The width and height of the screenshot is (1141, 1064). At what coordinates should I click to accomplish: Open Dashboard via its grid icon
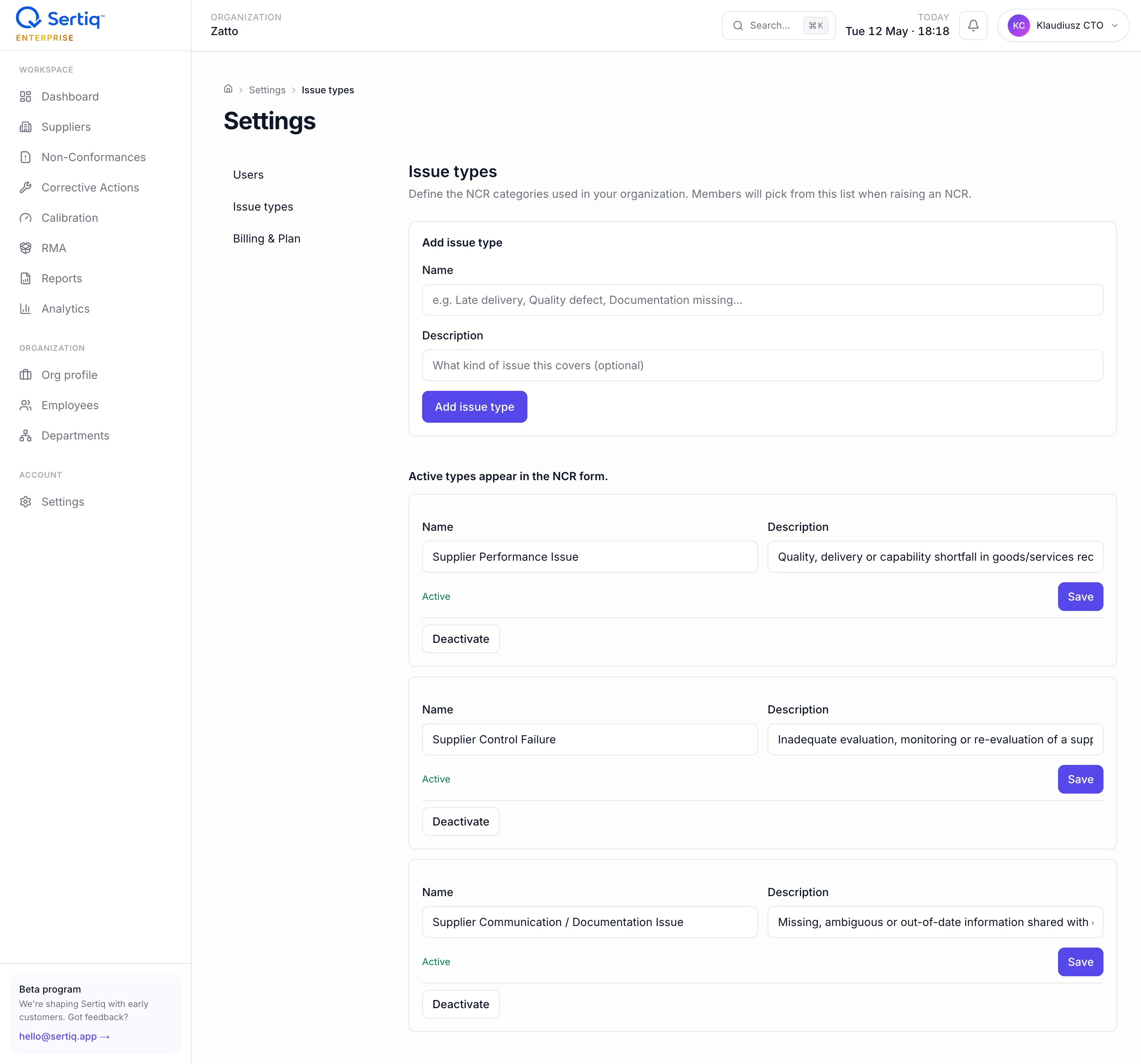click(25, 97)
